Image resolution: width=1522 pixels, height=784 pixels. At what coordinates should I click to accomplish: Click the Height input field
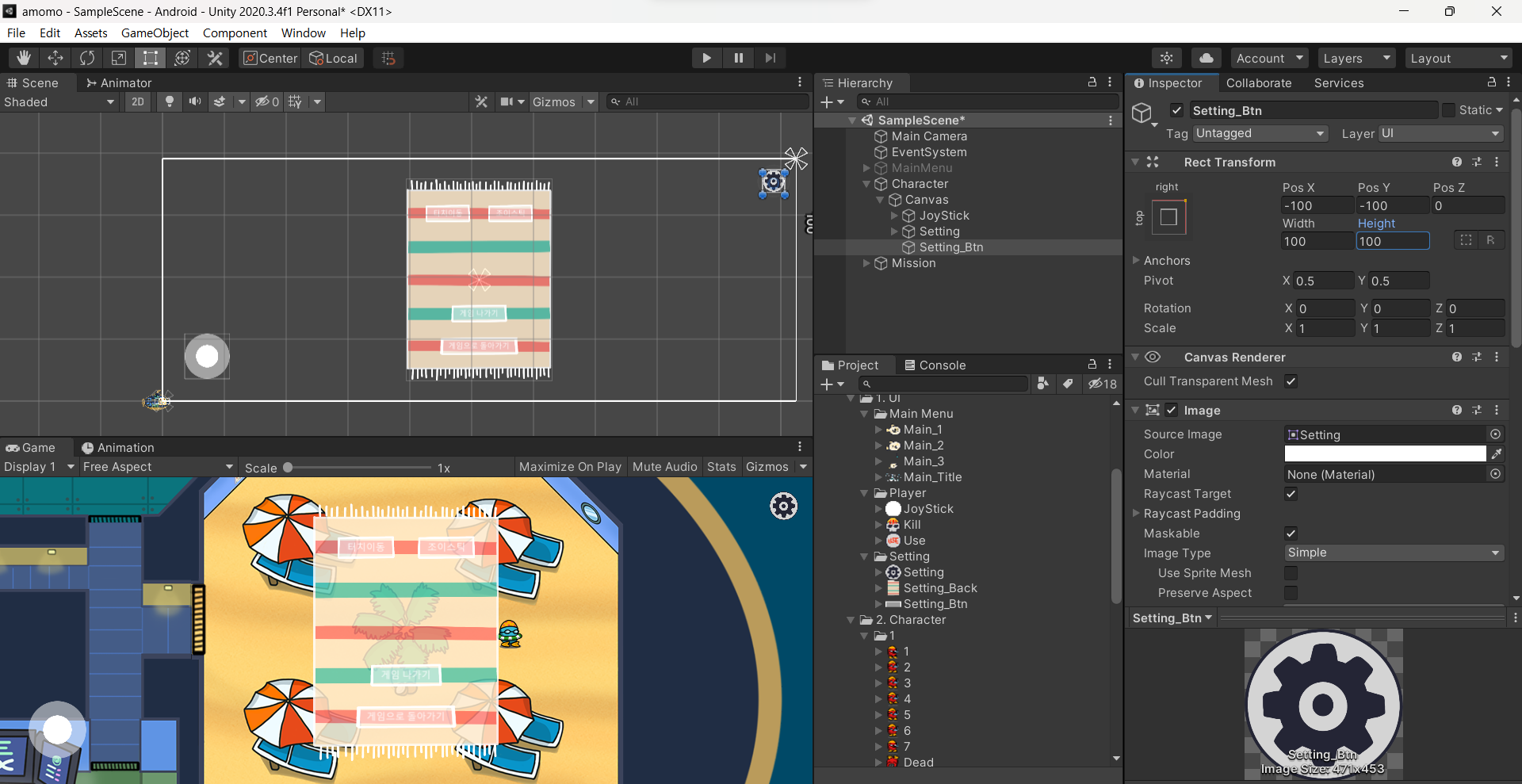coord(1392,241)
